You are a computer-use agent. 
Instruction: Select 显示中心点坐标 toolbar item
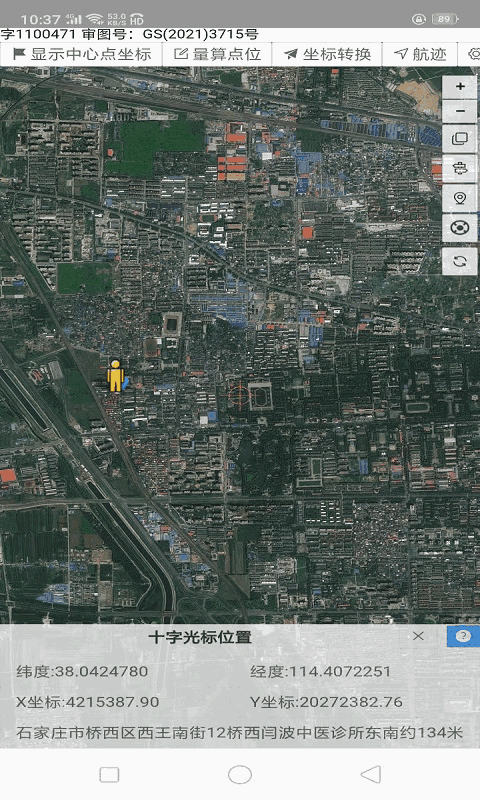[82, 55]
